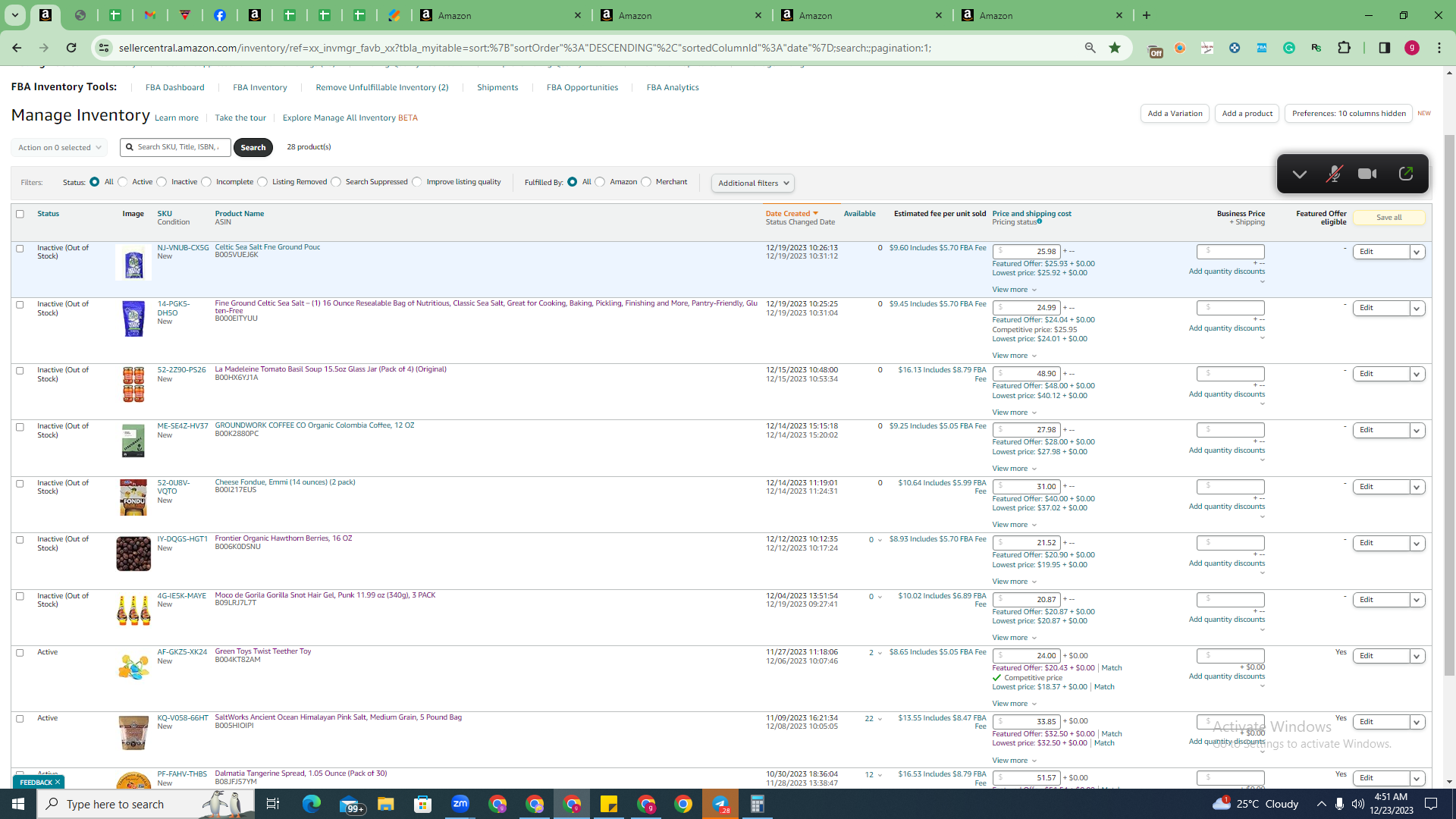1456x819 pixels.
Task: Open the Calculator from the taskbar
Action: [758, 804]
